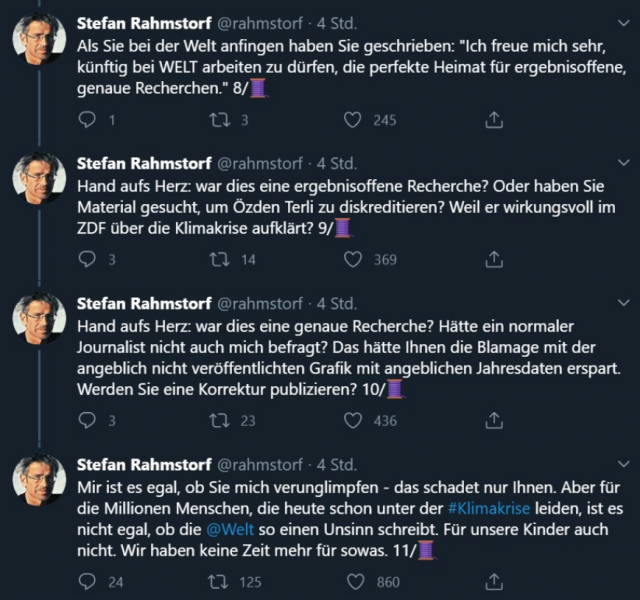
Task: Share the tweet ending 10/
Action: (x=493, y=421)
